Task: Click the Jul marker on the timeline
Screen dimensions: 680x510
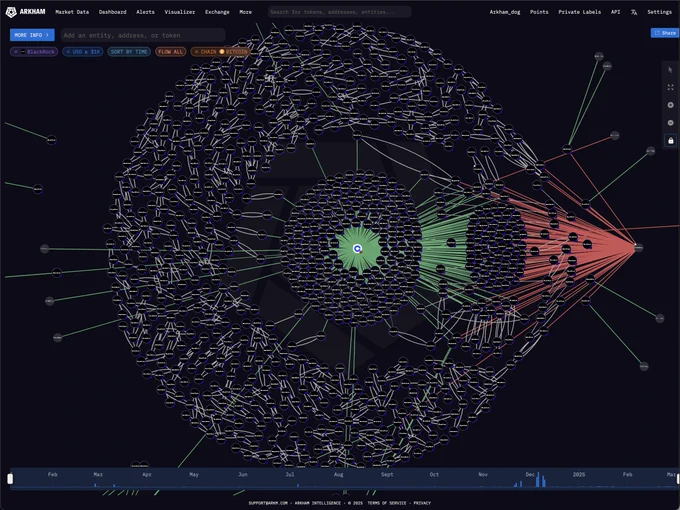Action: 290,474
